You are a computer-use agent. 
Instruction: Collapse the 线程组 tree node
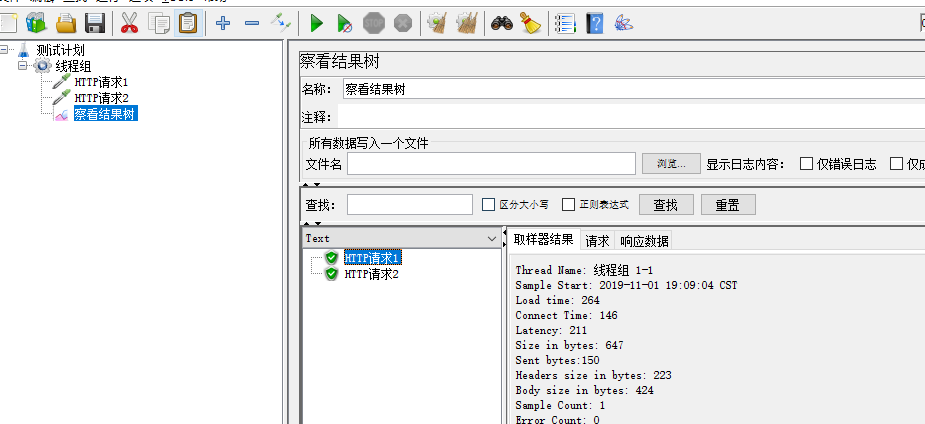(23, 66)
